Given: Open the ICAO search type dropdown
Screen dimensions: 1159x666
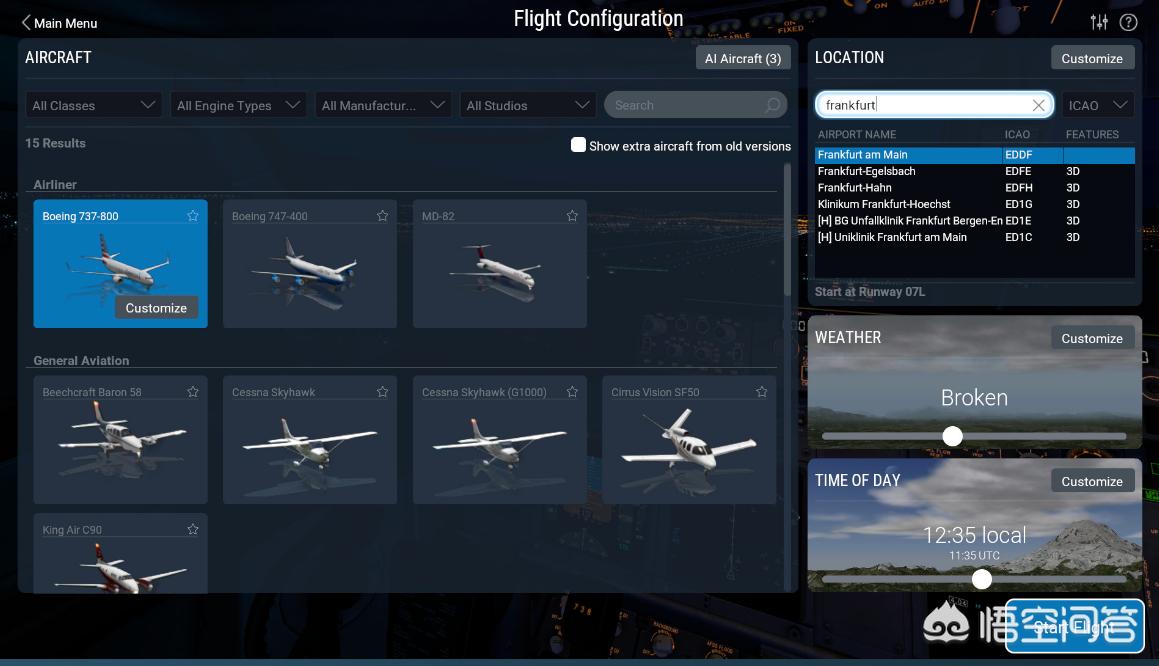Looking at the screenshot, I should click(1098, 105).
